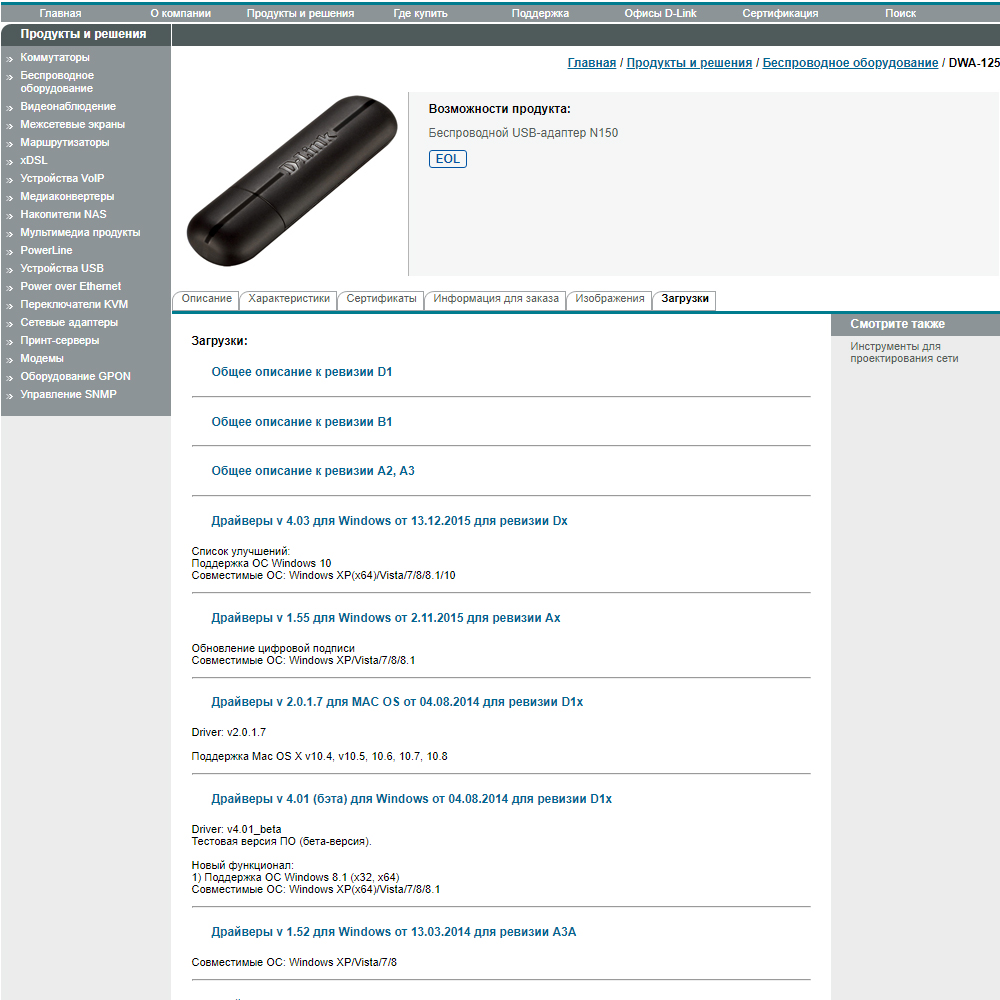The width and height of the screenshot is (1000, 1000).
Task: Click the Driver: v4.01_beta text
Action: [236, 829]
